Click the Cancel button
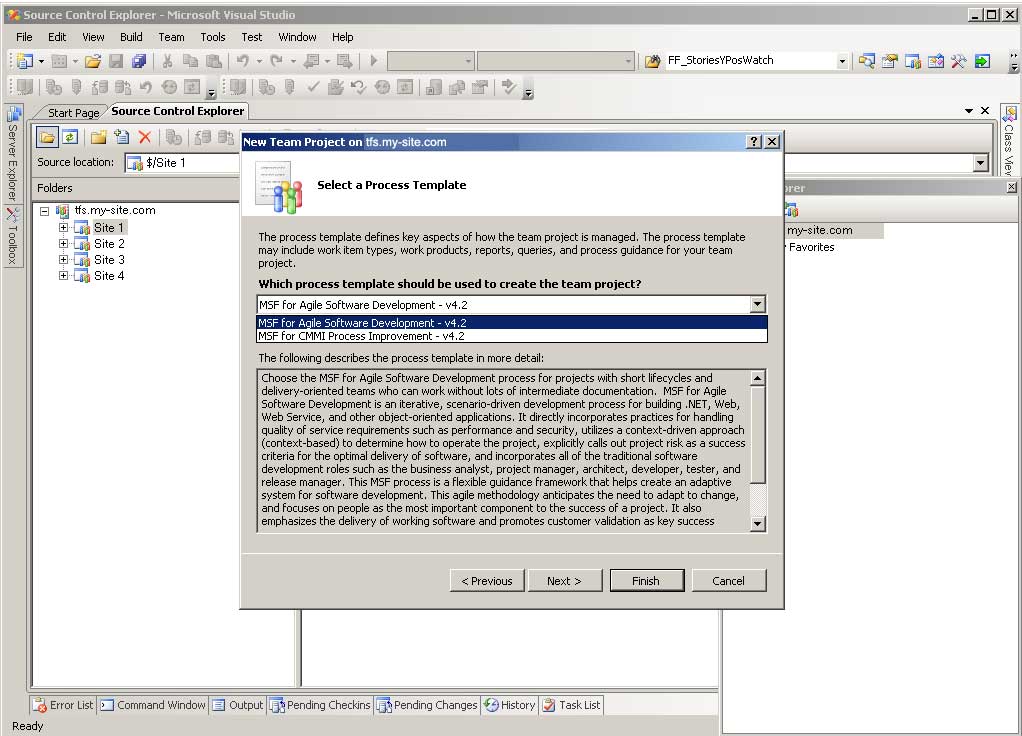Image resolution: width=1022 pixels, height=736 pixels. coord(729,581)
